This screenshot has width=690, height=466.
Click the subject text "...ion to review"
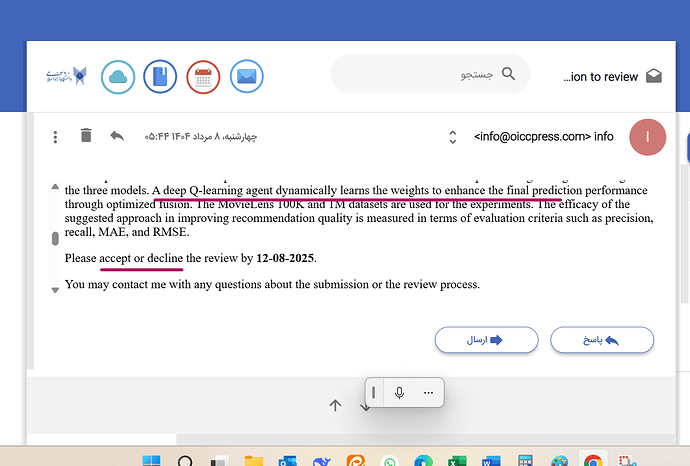[x=600, y=77]
